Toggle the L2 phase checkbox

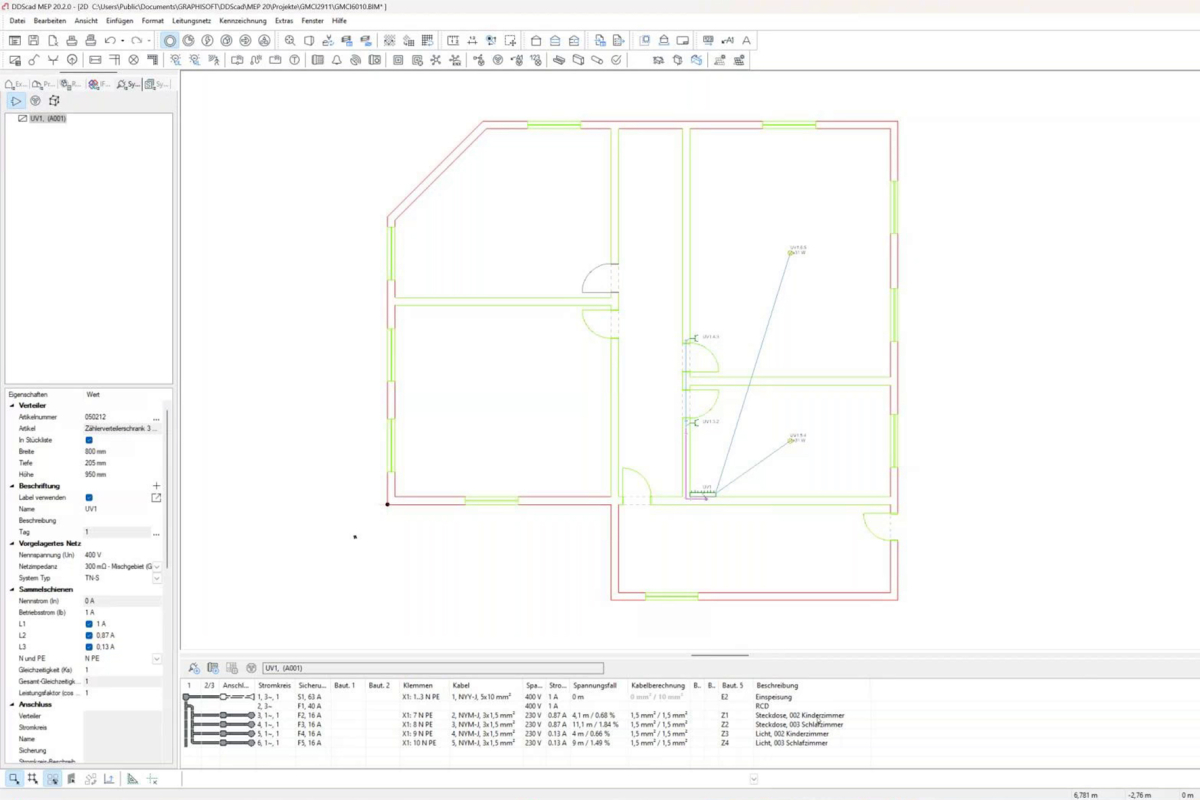coord(89,635)
